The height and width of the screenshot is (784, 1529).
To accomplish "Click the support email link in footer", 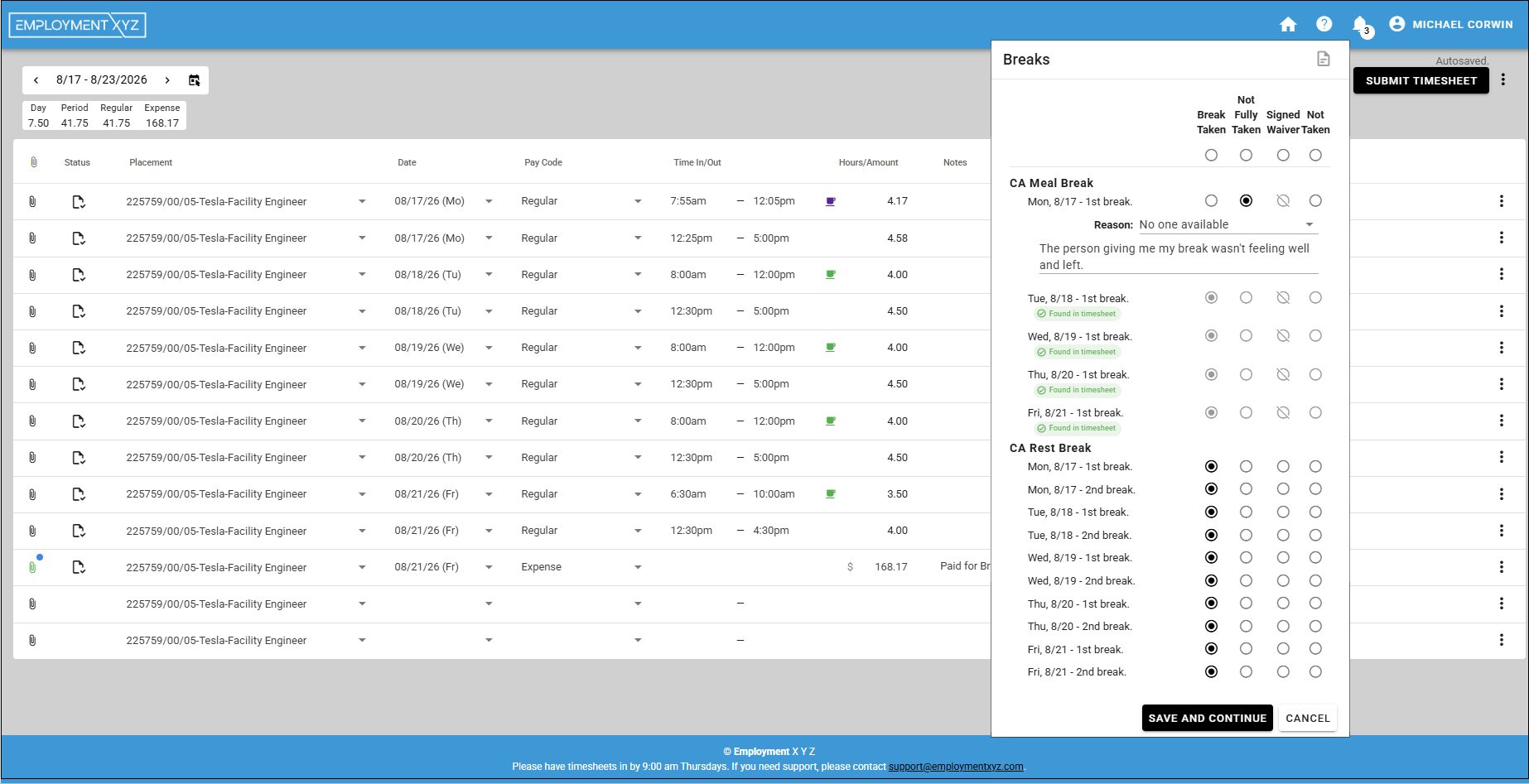I will tap(956, 767).
